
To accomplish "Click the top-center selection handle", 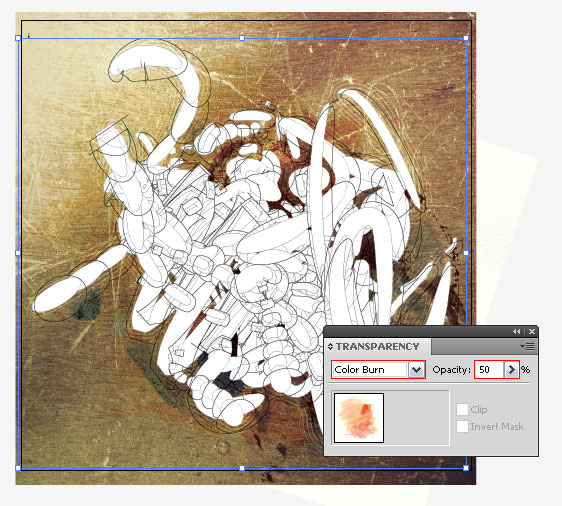I will 242,38.
